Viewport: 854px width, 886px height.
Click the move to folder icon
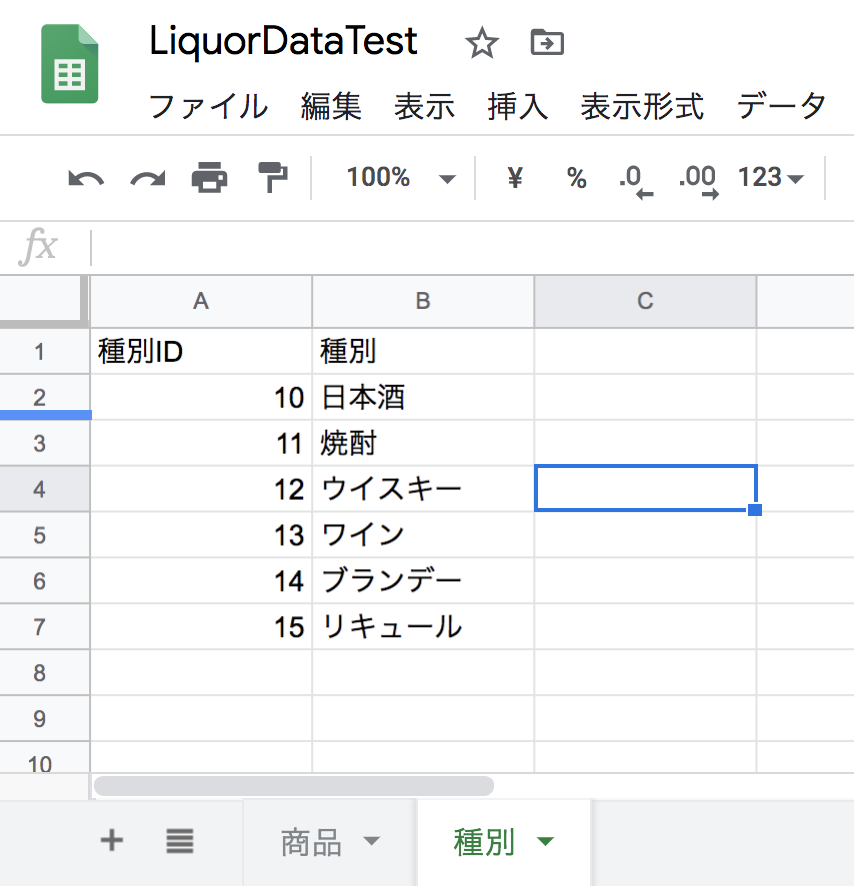[x=546, y=44]
